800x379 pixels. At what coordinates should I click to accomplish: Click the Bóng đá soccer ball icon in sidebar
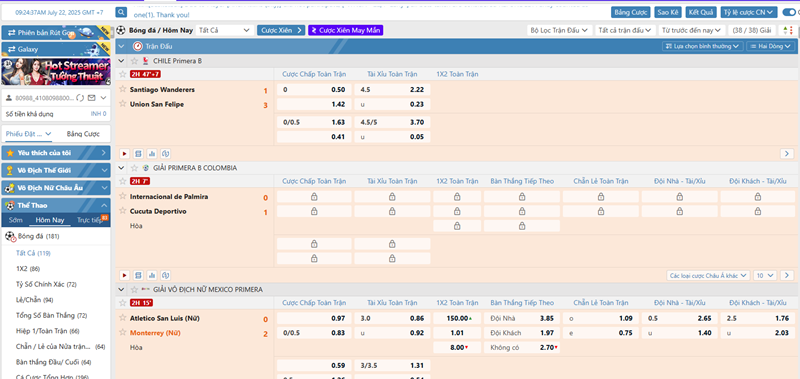coord(10,236)
